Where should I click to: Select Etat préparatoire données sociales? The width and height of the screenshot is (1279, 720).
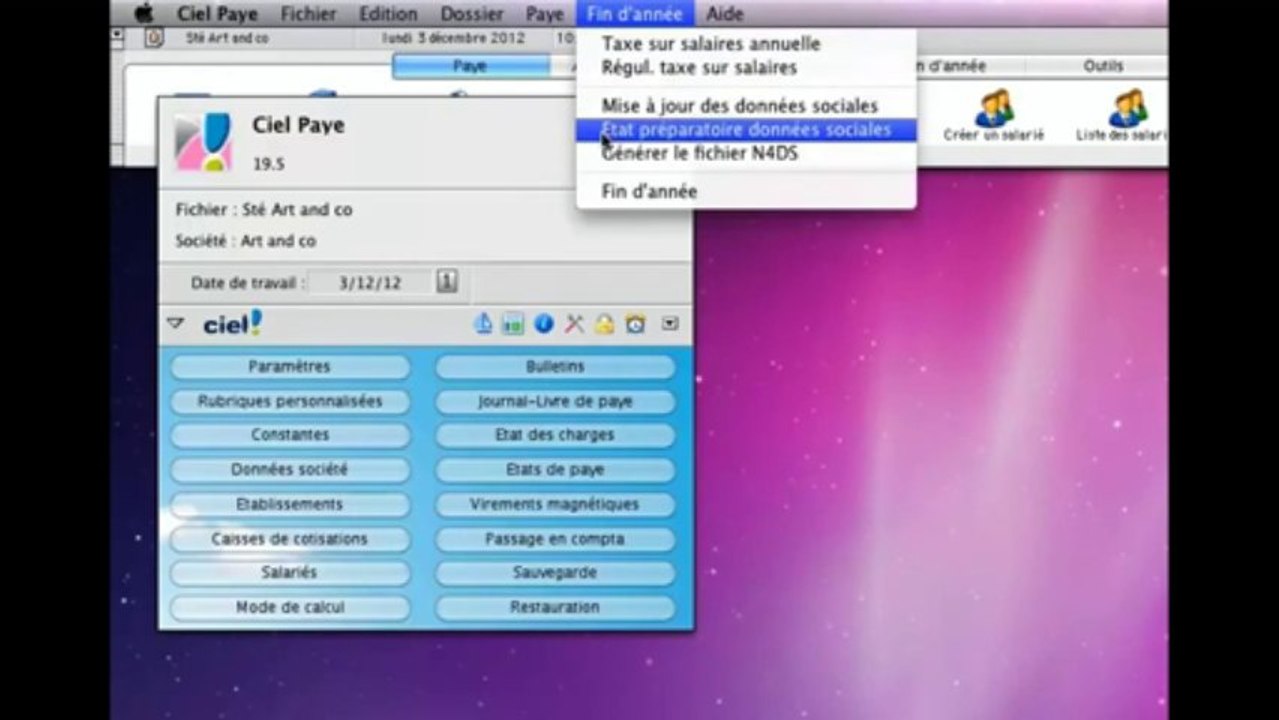point(746,130)
